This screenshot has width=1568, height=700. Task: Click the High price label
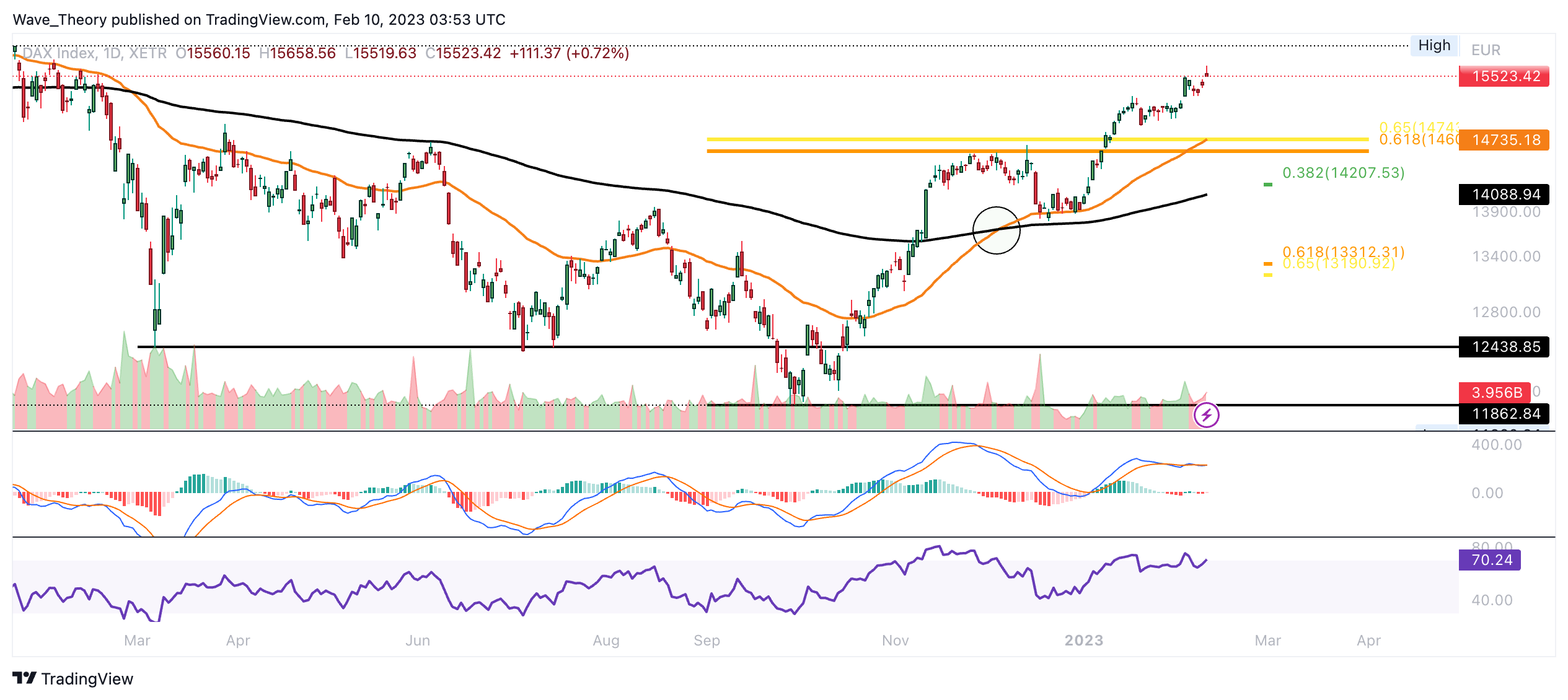click(x=1434, y=46)
